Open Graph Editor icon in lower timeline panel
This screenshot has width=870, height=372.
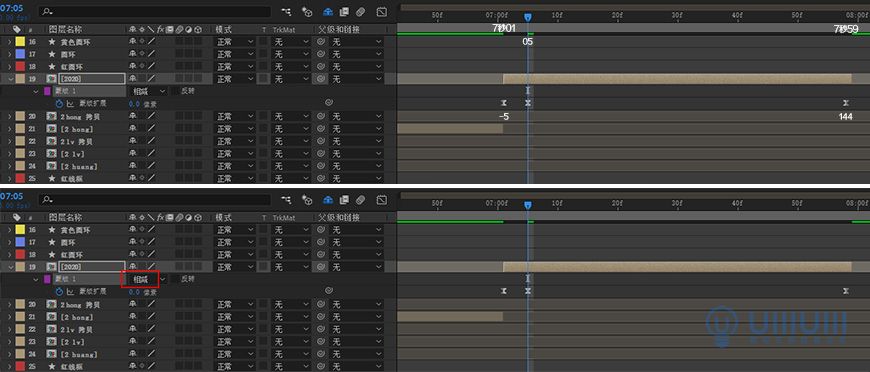tap(382, 199)
